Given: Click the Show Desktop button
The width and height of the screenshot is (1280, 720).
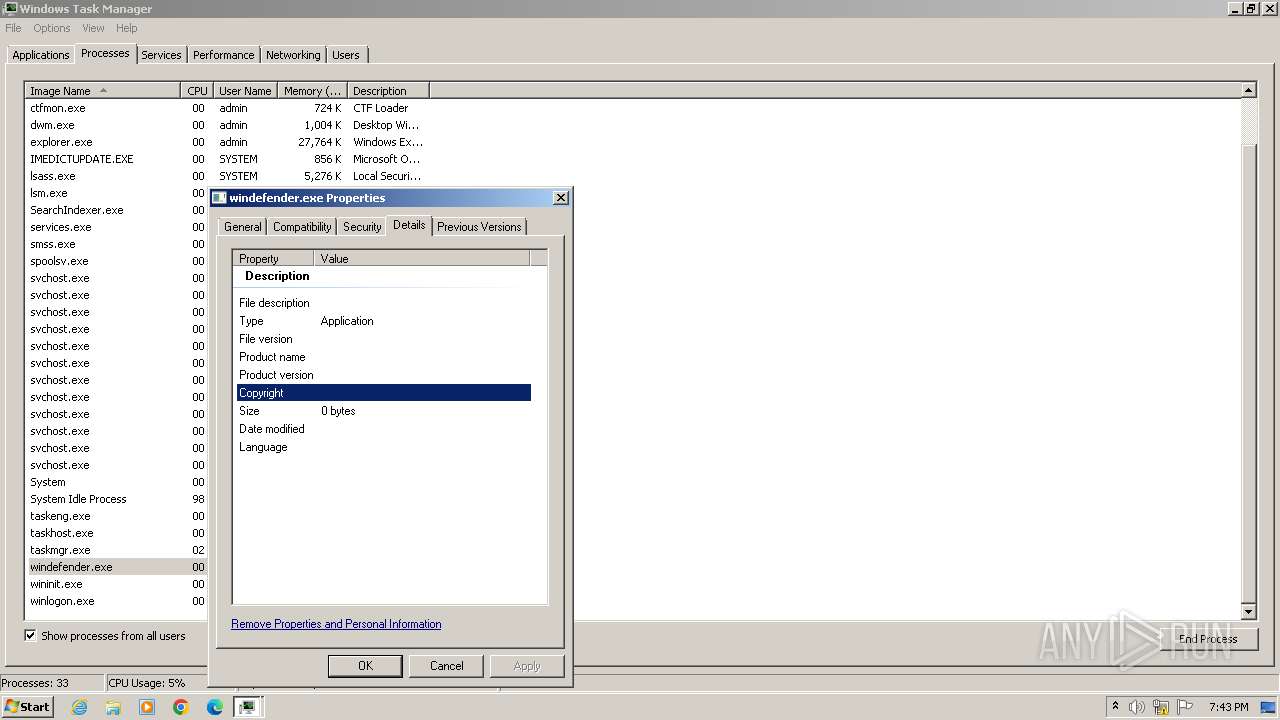Looking at the screenshot, I should coord(1270,707).
